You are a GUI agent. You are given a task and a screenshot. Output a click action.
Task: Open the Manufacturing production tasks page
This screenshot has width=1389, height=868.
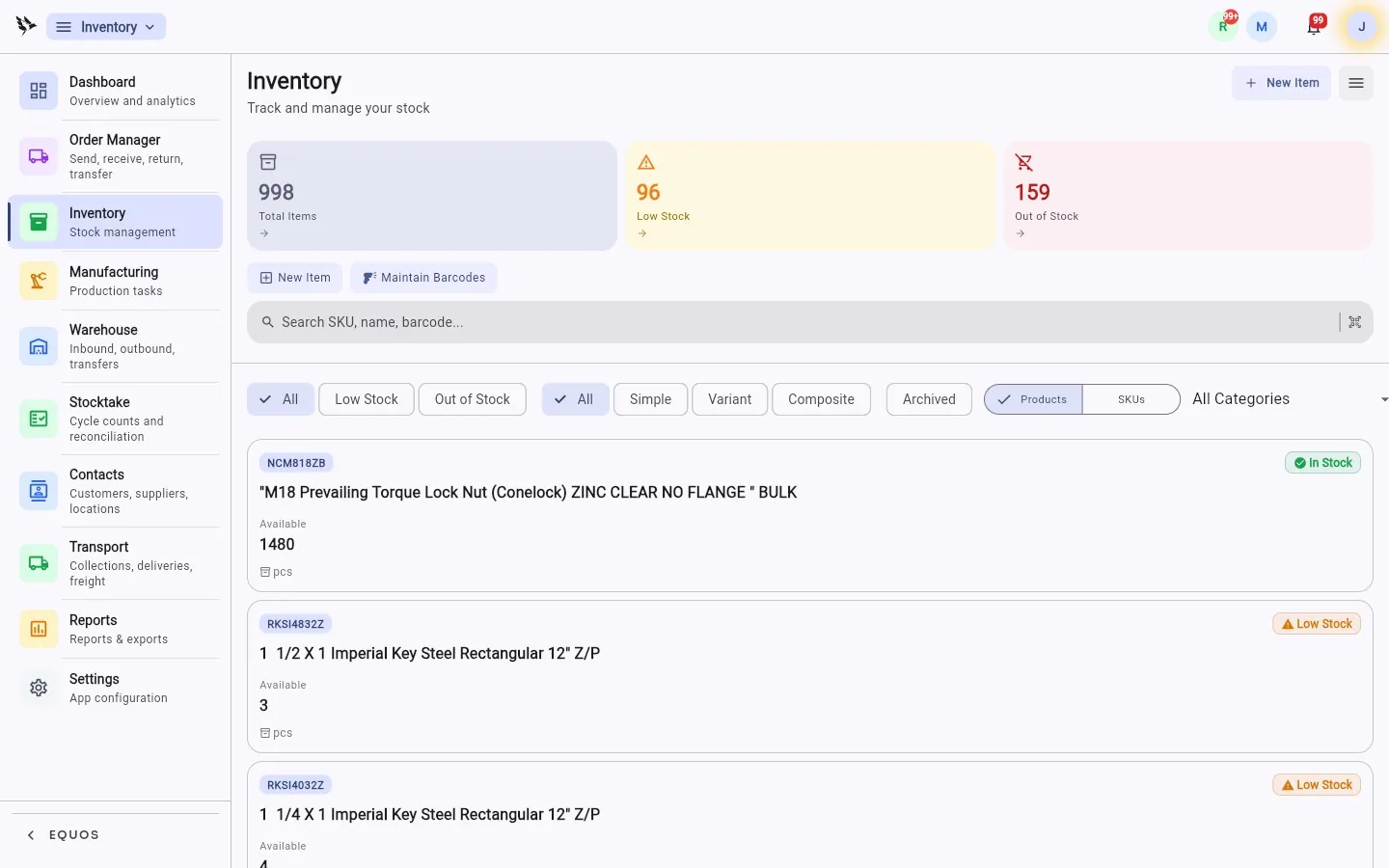pos(116,281)
